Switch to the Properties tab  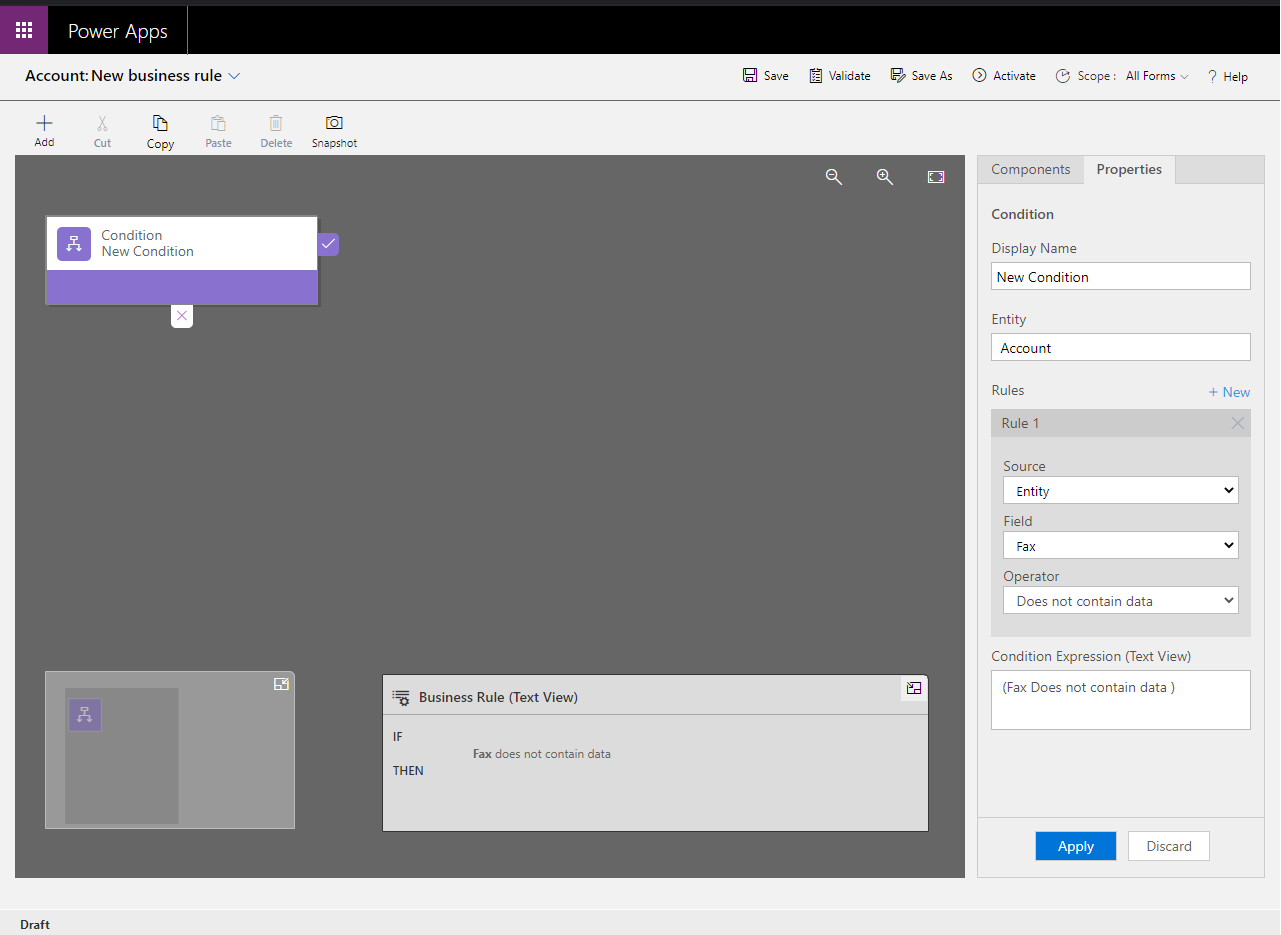[x=1128, y=169]
